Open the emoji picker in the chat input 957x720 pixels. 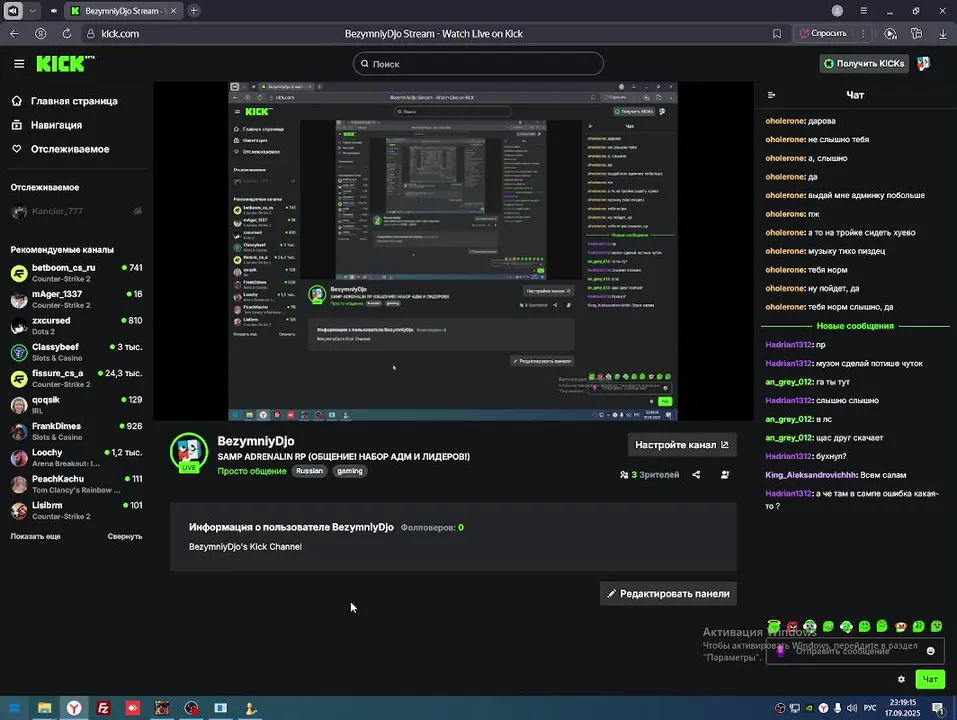click(930, 651)
